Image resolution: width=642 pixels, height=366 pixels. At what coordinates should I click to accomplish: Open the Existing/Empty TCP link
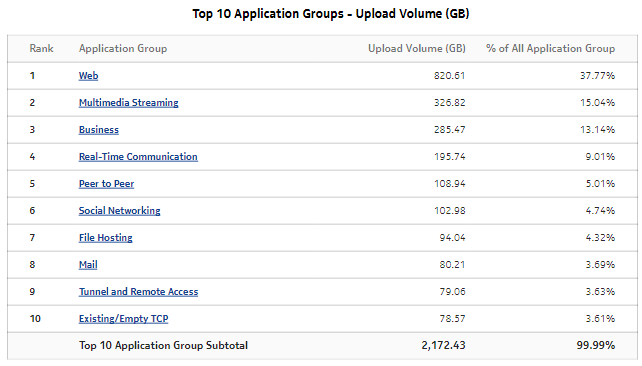123,319
